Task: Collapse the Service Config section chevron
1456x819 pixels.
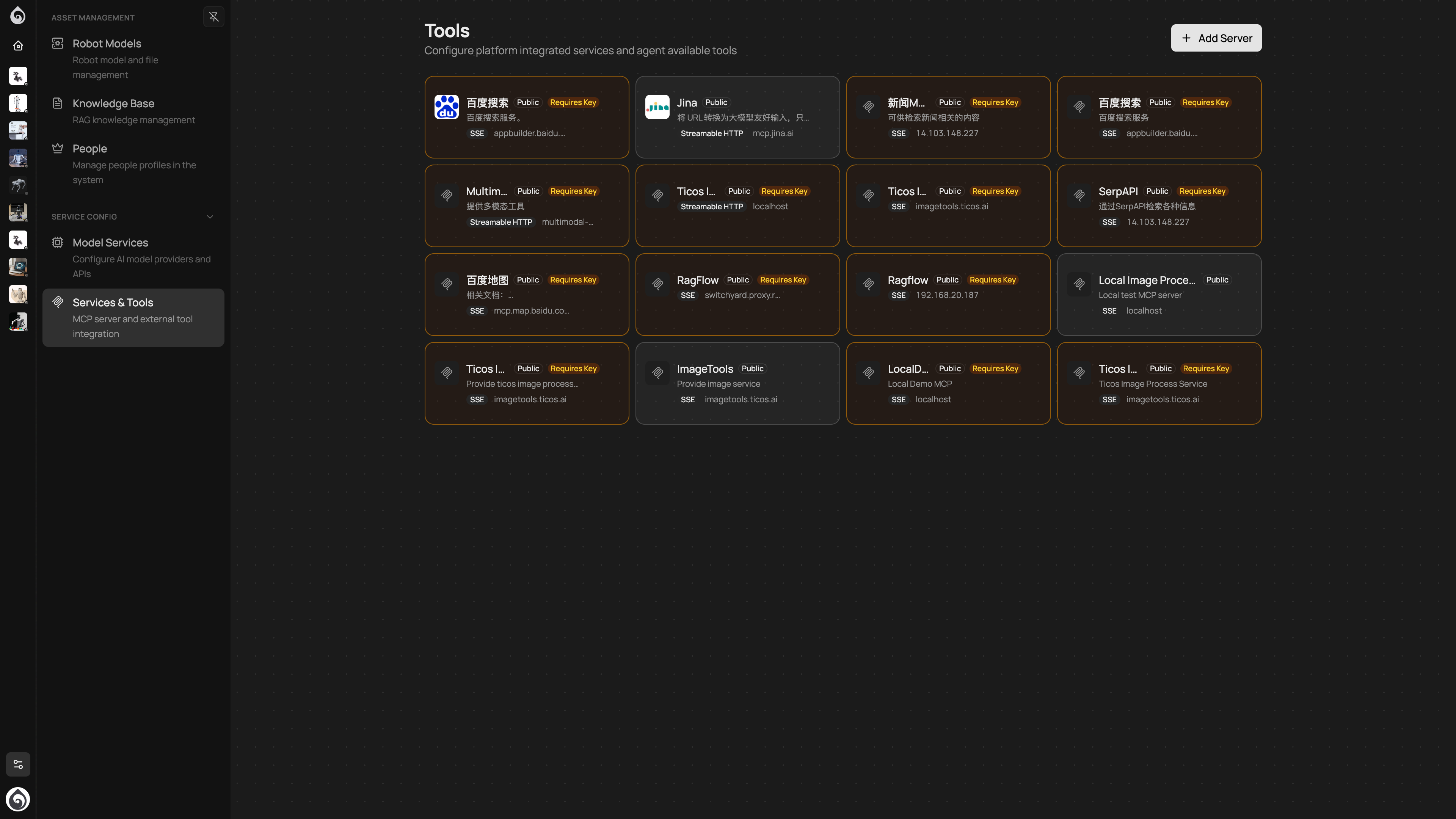Action: pos(210,217)
